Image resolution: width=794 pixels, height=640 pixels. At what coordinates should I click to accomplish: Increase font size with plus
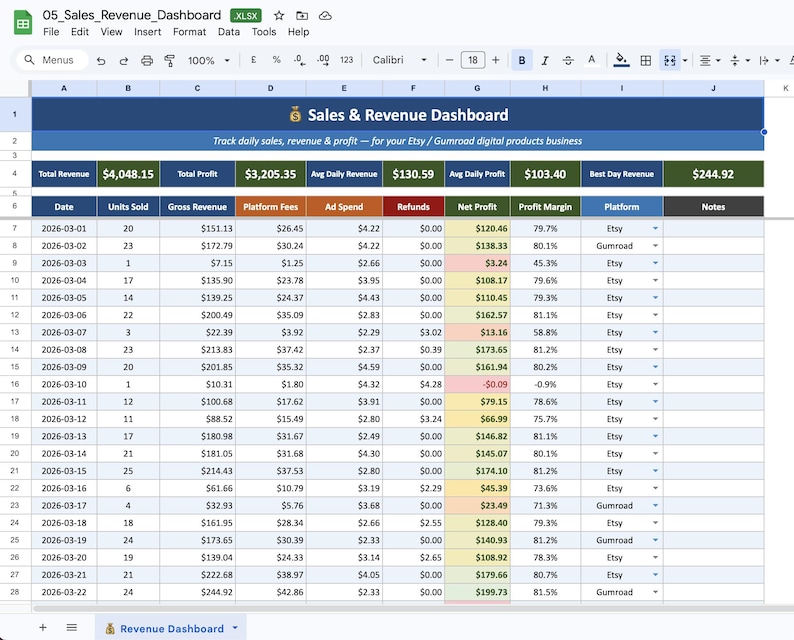click(x=496, y=60)
